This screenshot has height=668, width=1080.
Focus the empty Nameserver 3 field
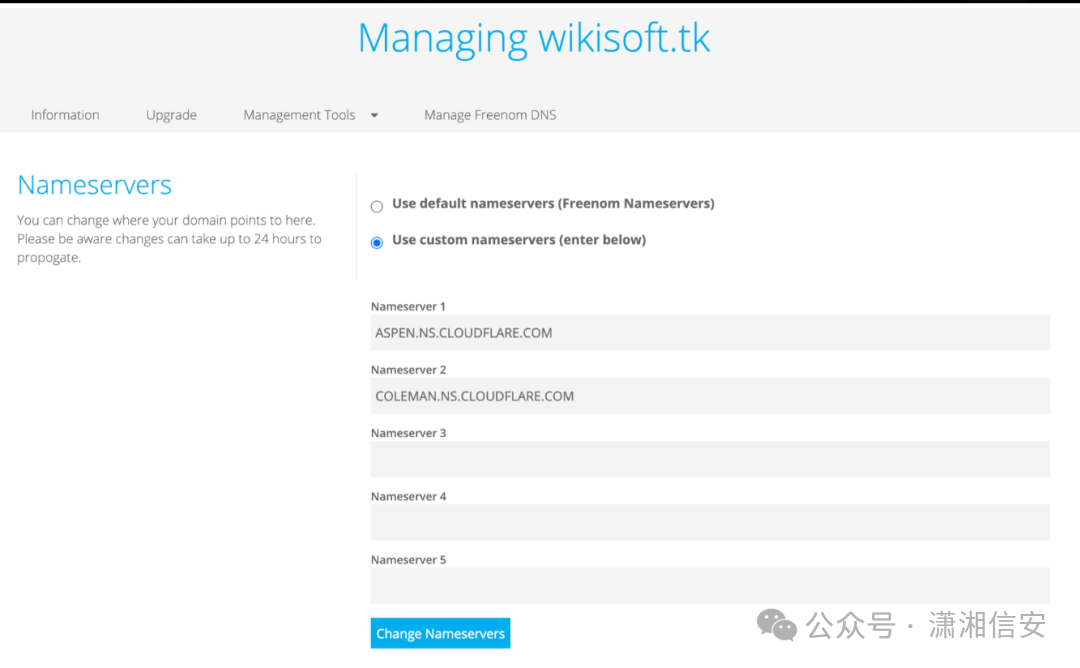click(x=710, y=459)
